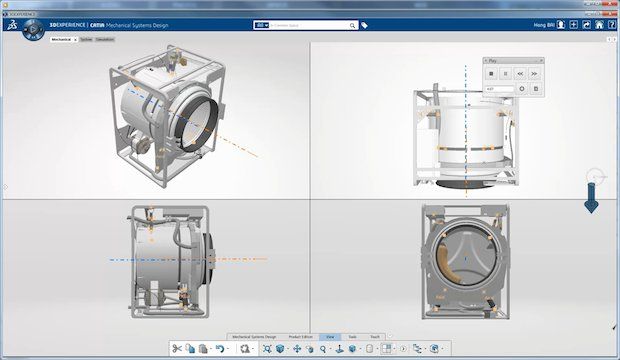Click the Cut scissors tool
Viewport: 620px width, 360px height.
click(177, 349)
